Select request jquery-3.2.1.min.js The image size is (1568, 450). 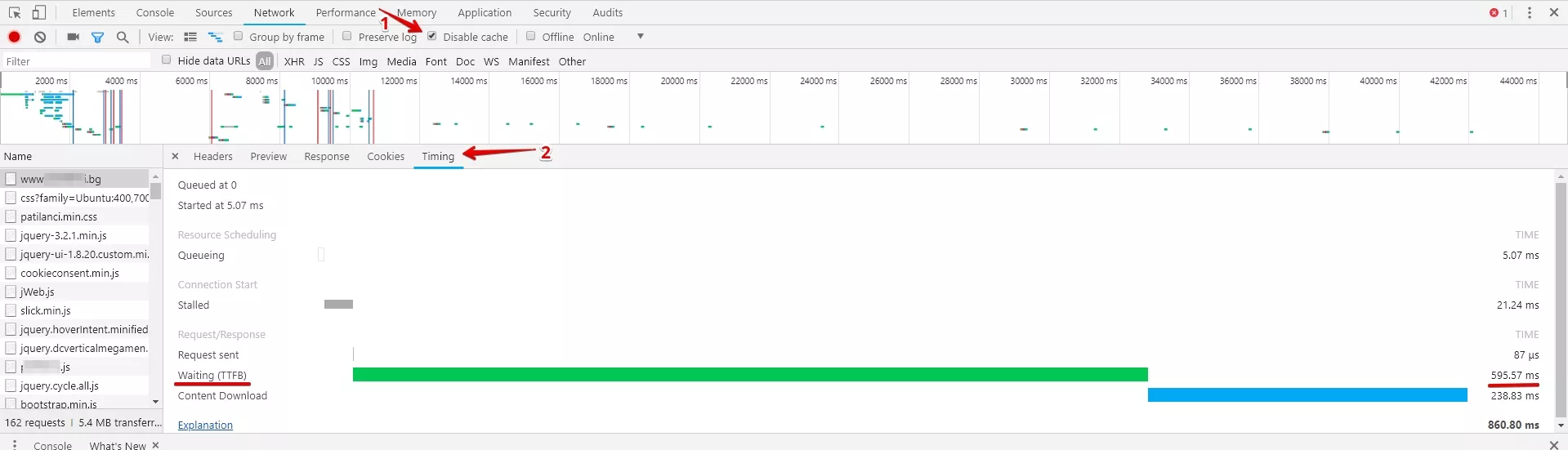pyautogui.click(x=75, y=235)
